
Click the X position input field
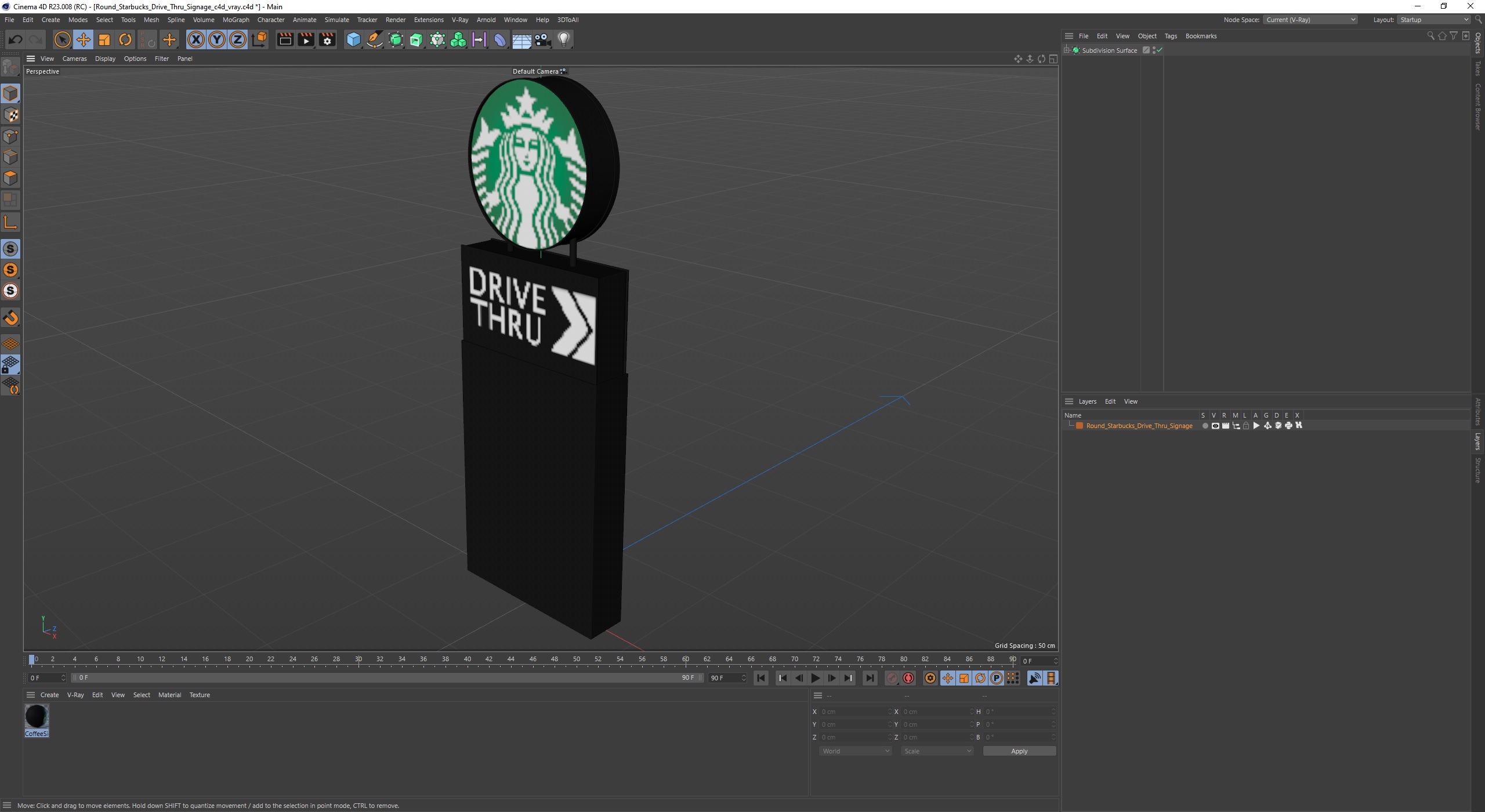[855, 712]
